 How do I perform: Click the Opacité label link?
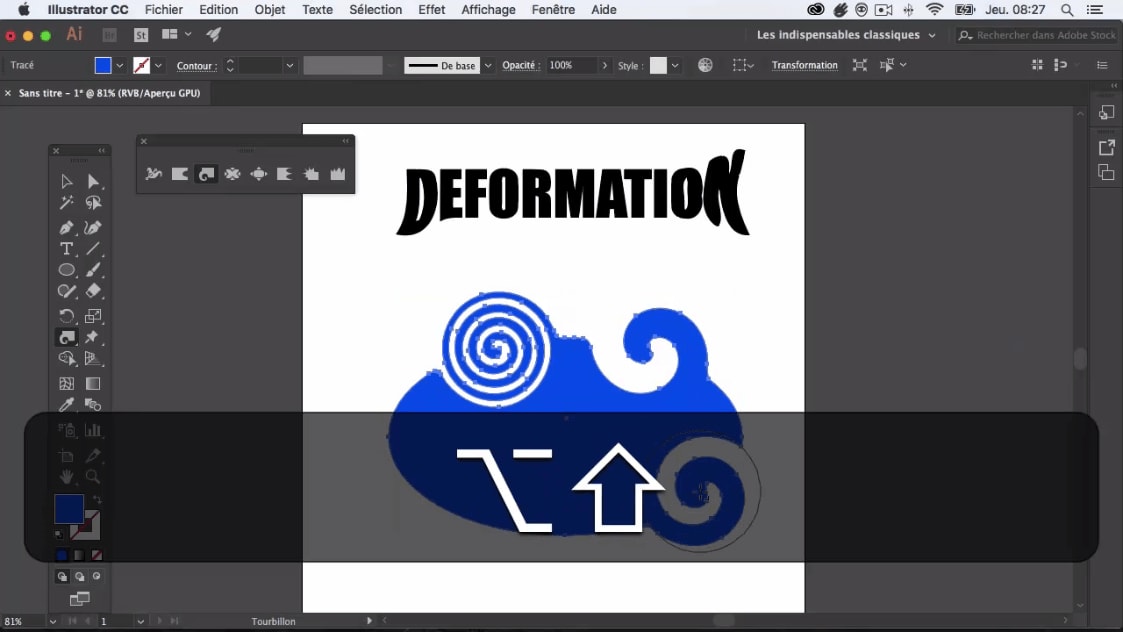[520, 66]
